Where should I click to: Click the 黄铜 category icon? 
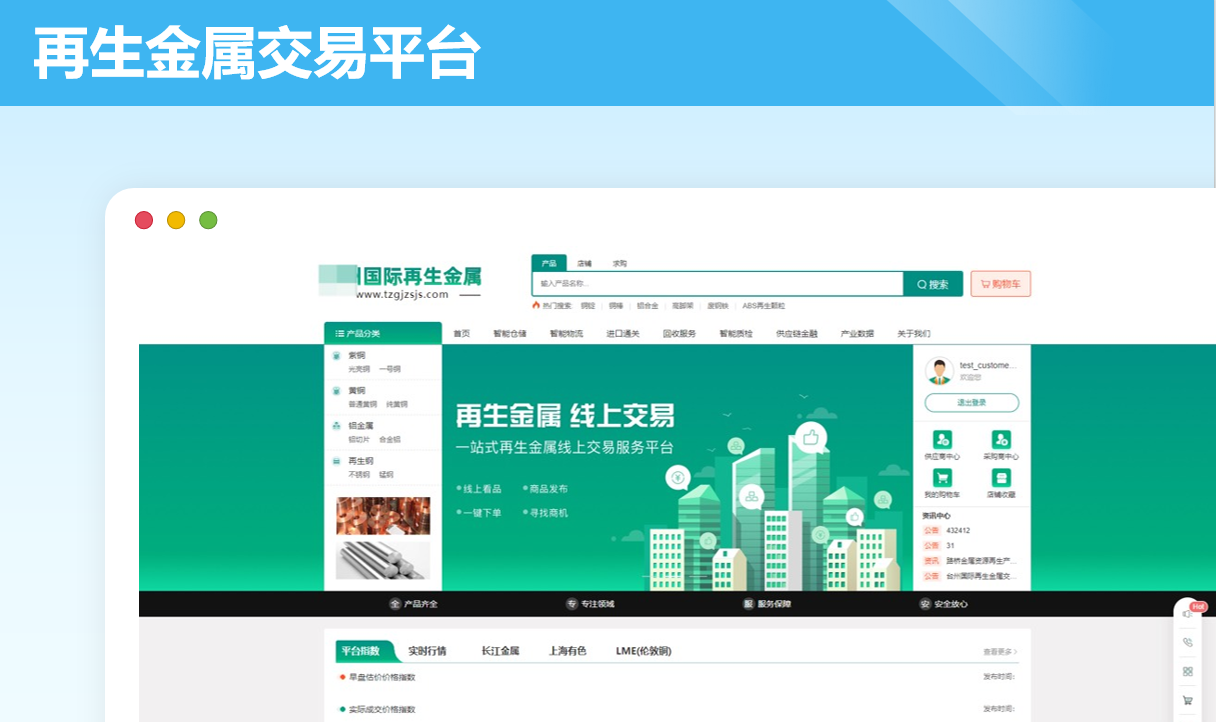coord(337,390)
